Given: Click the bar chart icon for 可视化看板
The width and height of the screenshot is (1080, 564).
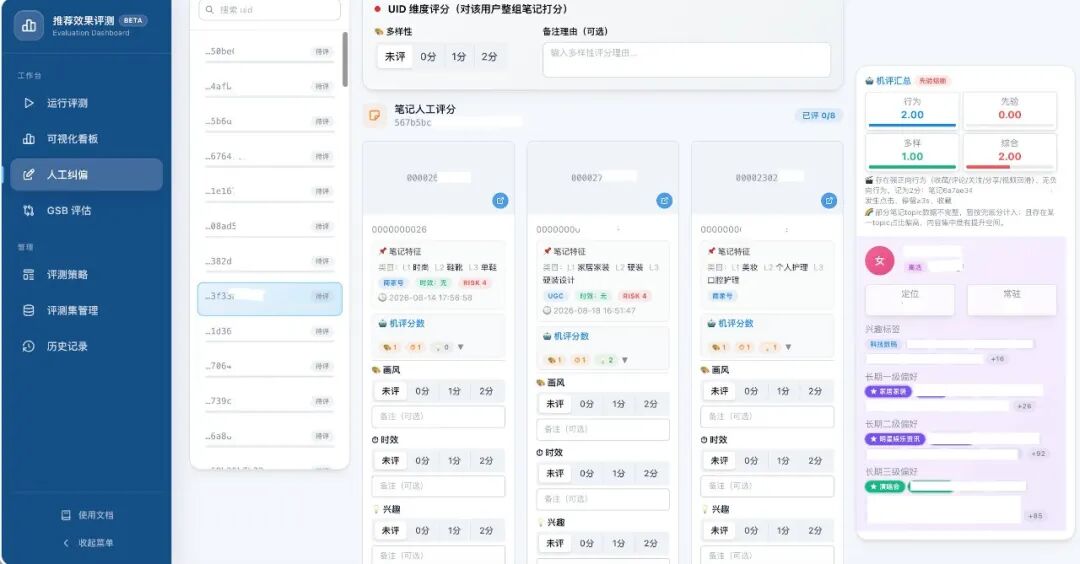Looking at the screenshot, I should 28,138.
